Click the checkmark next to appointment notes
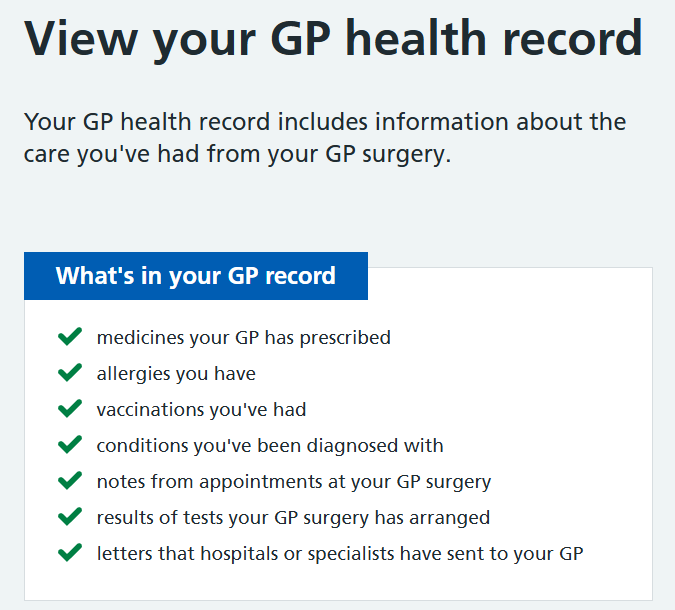 click(69, 481)
